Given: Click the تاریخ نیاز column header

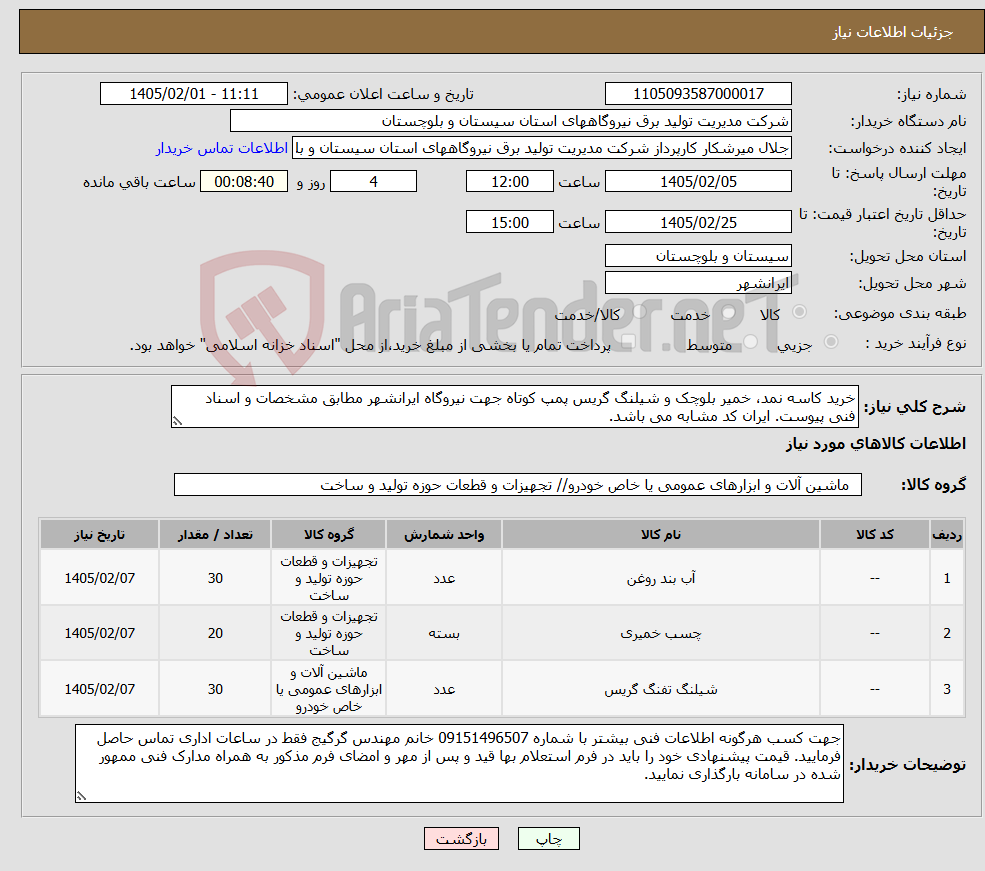Looking at the screenshot, I should point(99,534).
